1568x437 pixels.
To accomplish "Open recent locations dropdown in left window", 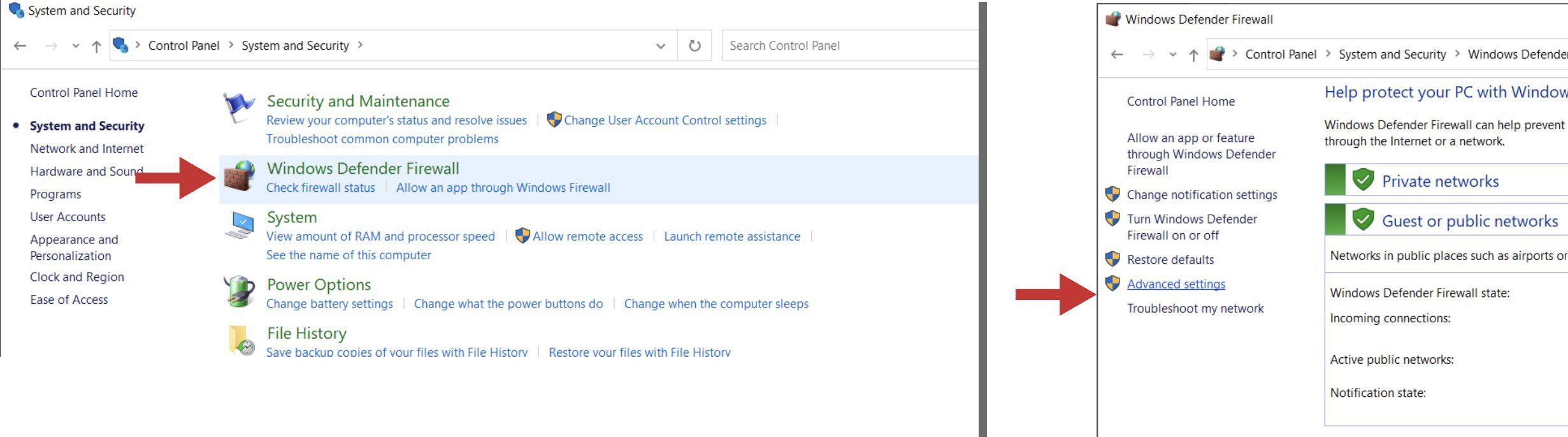I will coord(76,46).
